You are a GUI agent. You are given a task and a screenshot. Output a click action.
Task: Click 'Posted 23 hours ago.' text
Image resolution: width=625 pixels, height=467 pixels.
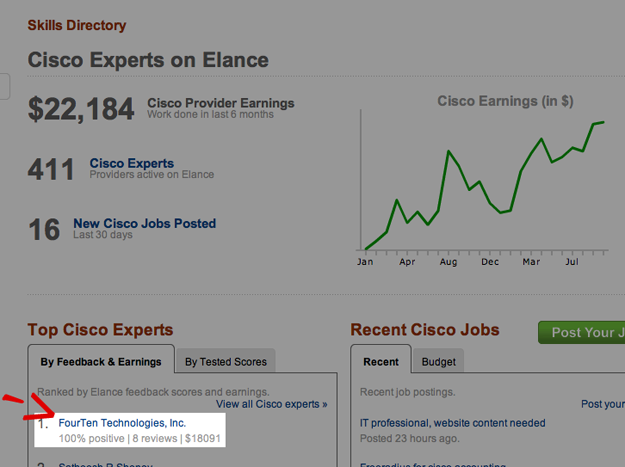click(410, 438)
